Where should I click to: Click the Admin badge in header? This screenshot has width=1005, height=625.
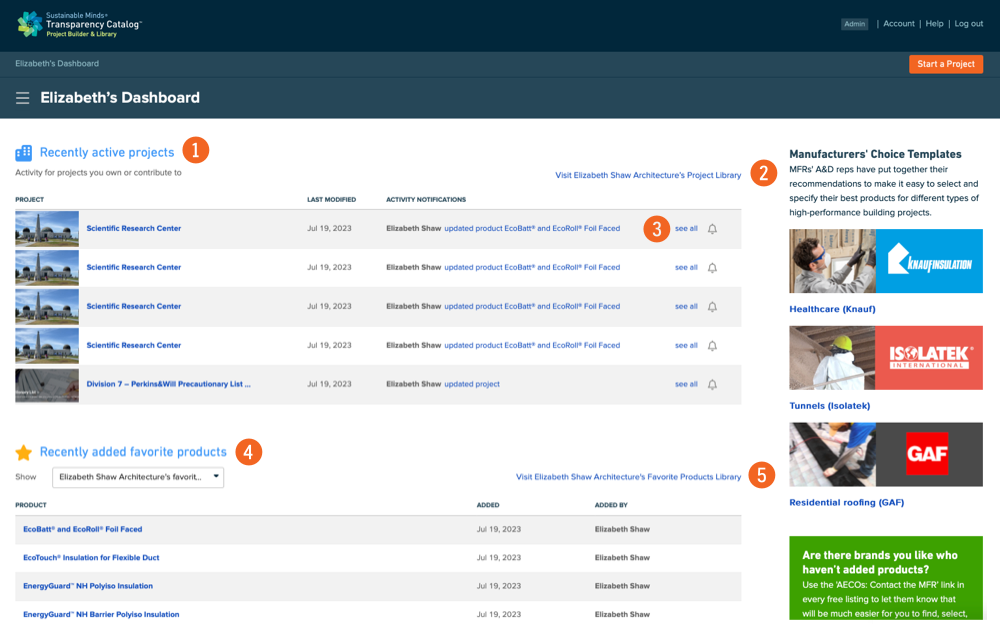854,24
